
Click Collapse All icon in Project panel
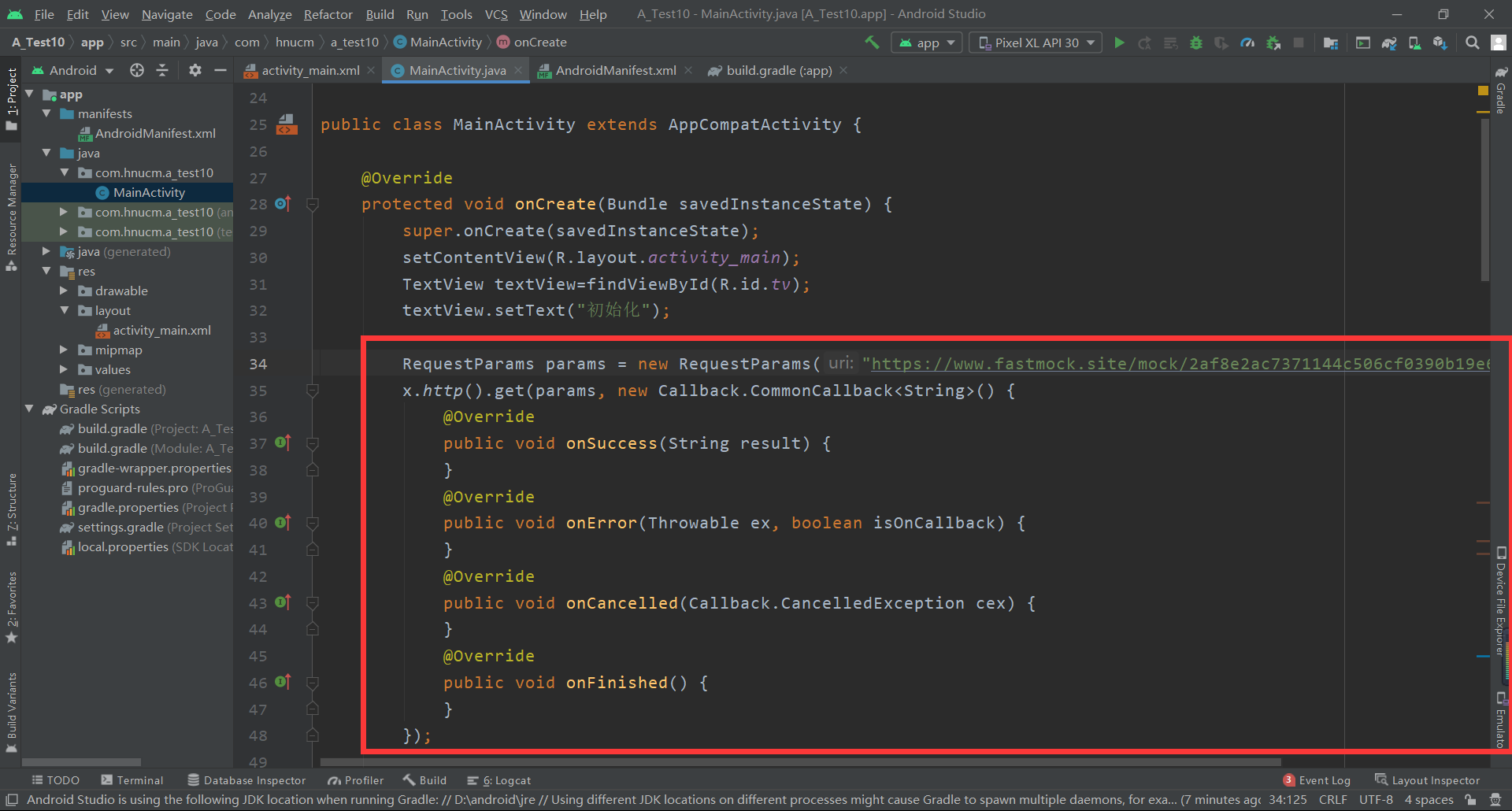coord(162,70)
